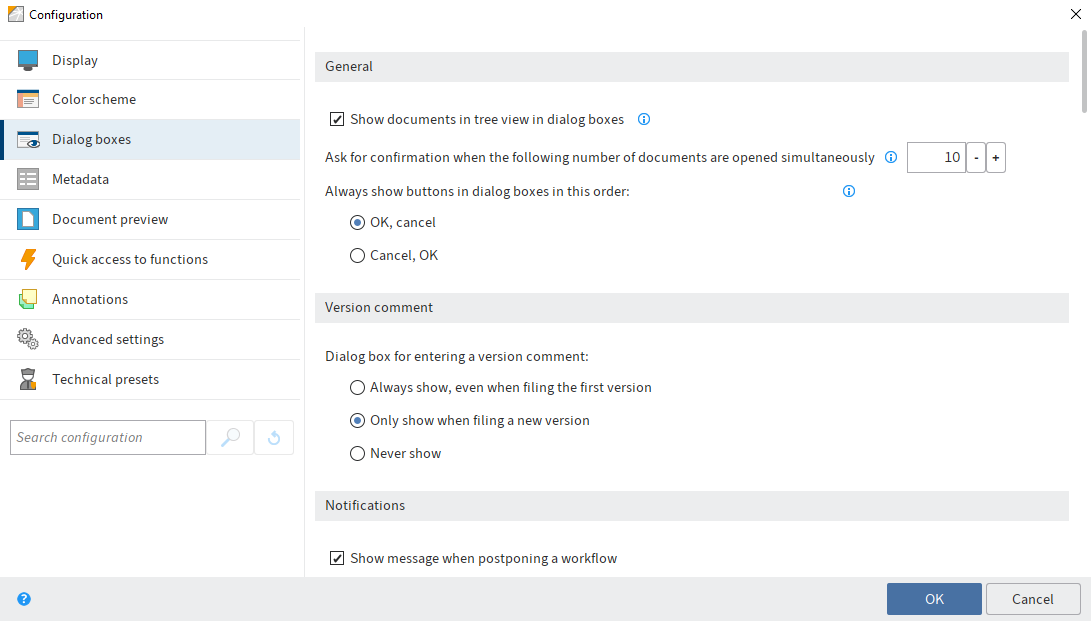Confirm settings with the OK button
1091x621 pixels.
click(933, 599)
